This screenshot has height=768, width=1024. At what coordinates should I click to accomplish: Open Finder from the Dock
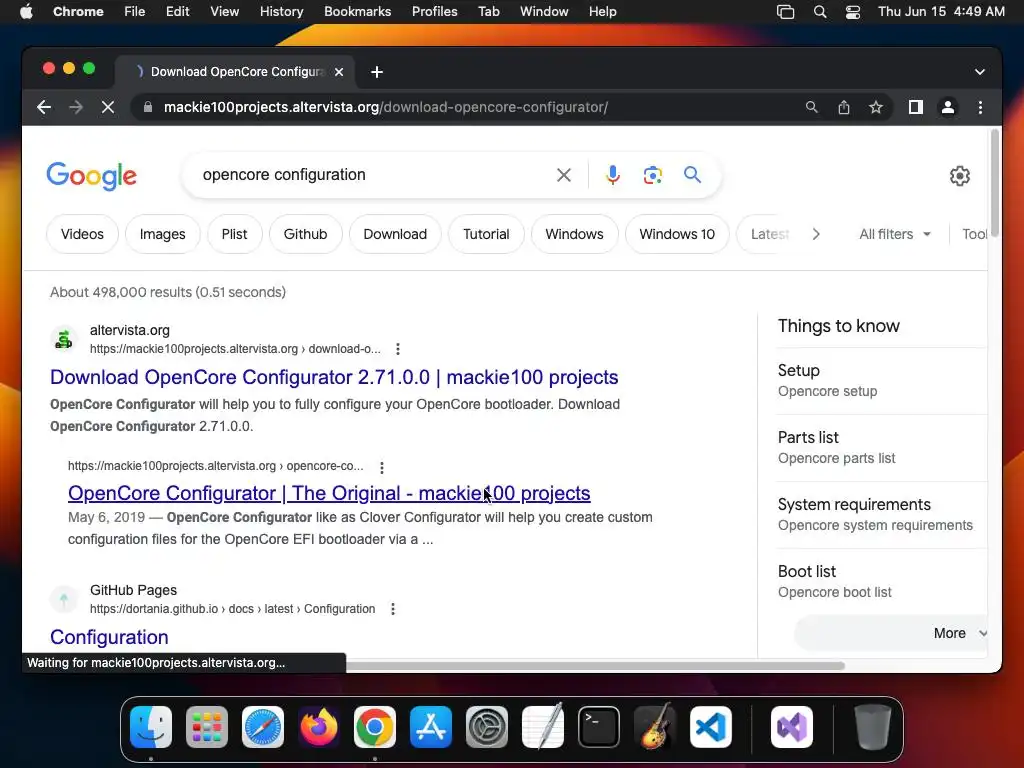[151, 727]
